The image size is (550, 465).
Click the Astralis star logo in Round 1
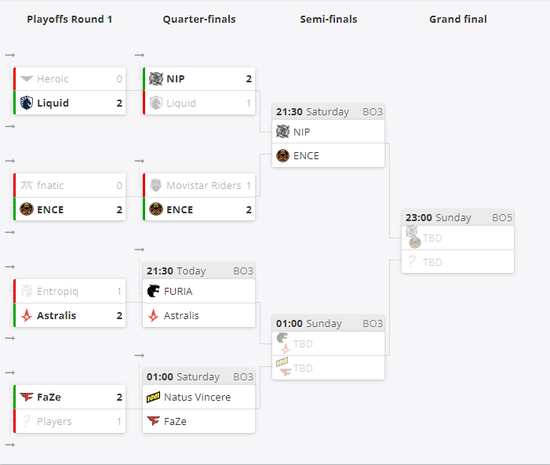coord(27,315)
